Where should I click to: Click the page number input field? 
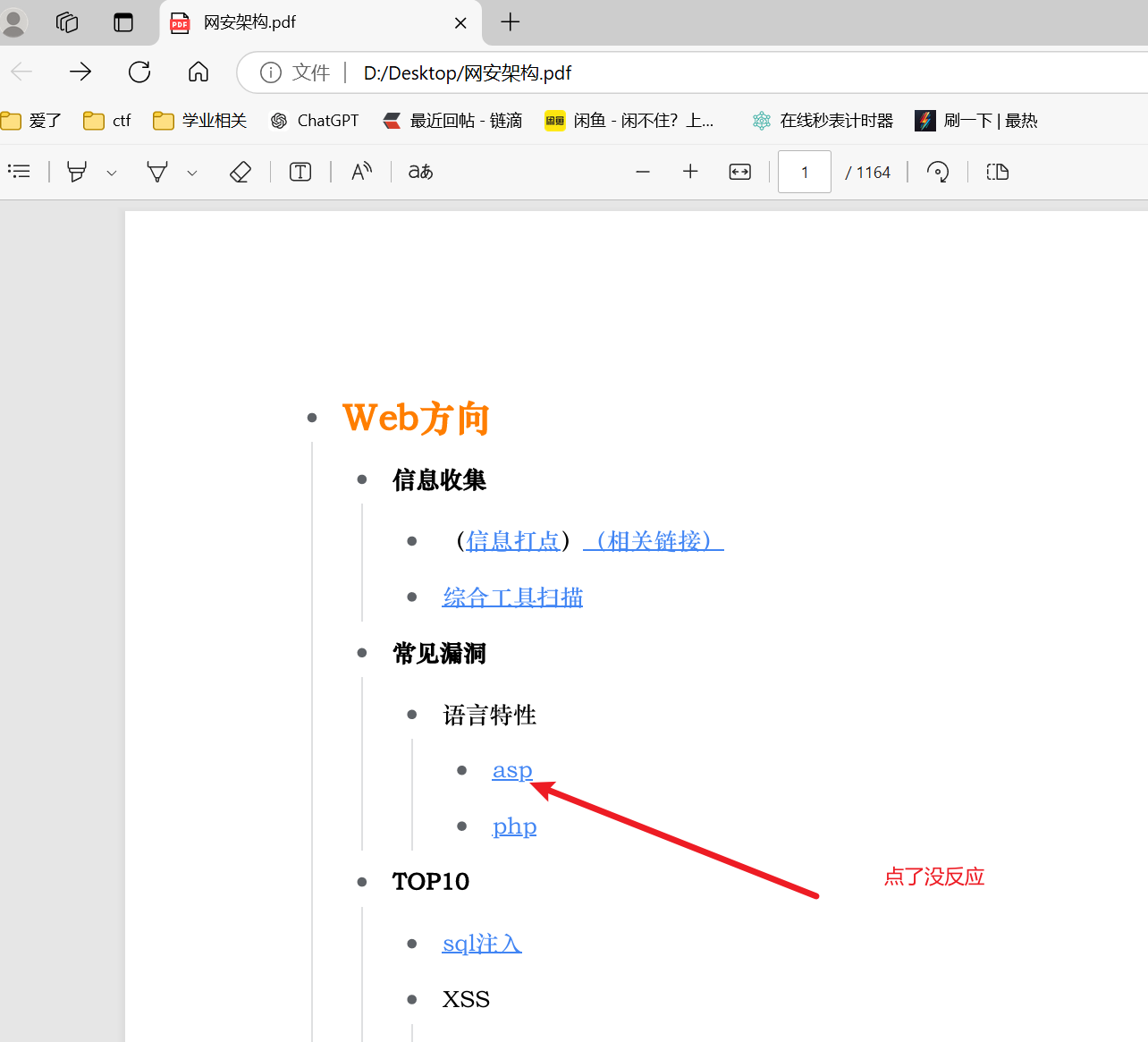pos(804,172)
